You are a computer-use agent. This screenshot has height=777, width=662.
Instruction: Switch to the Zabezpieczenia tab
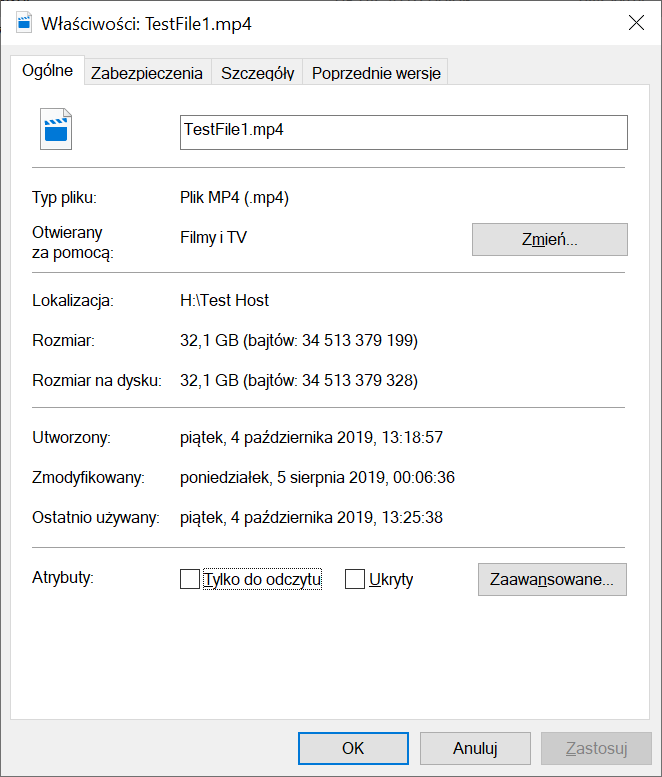[x=146, y=73]
